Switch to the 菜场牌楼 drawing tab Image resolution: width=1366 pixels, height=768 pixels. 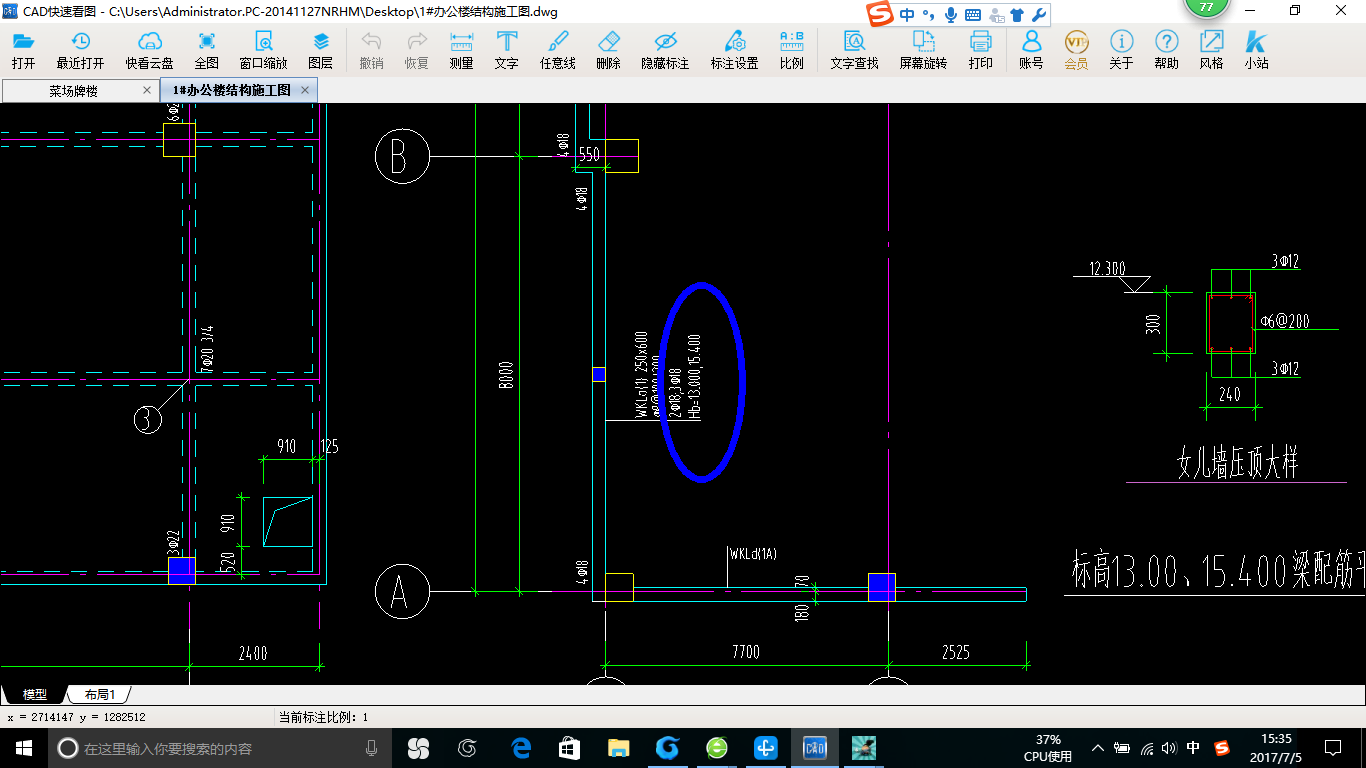74,90
